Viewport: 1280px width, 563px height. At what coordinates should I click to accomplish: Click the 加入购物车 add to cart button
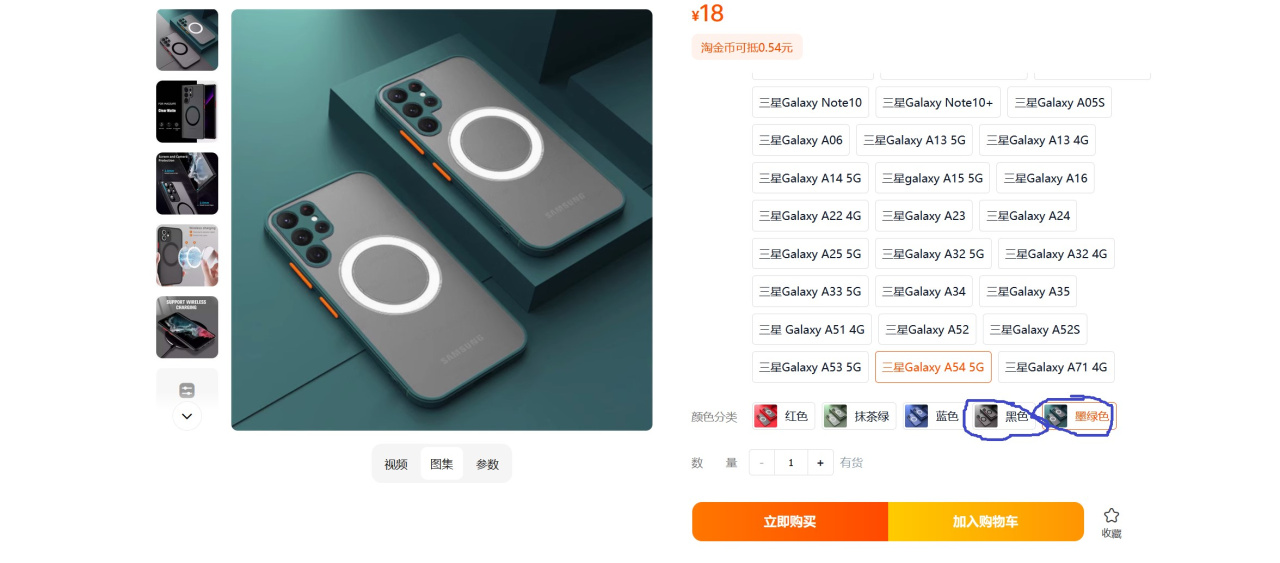986,522
